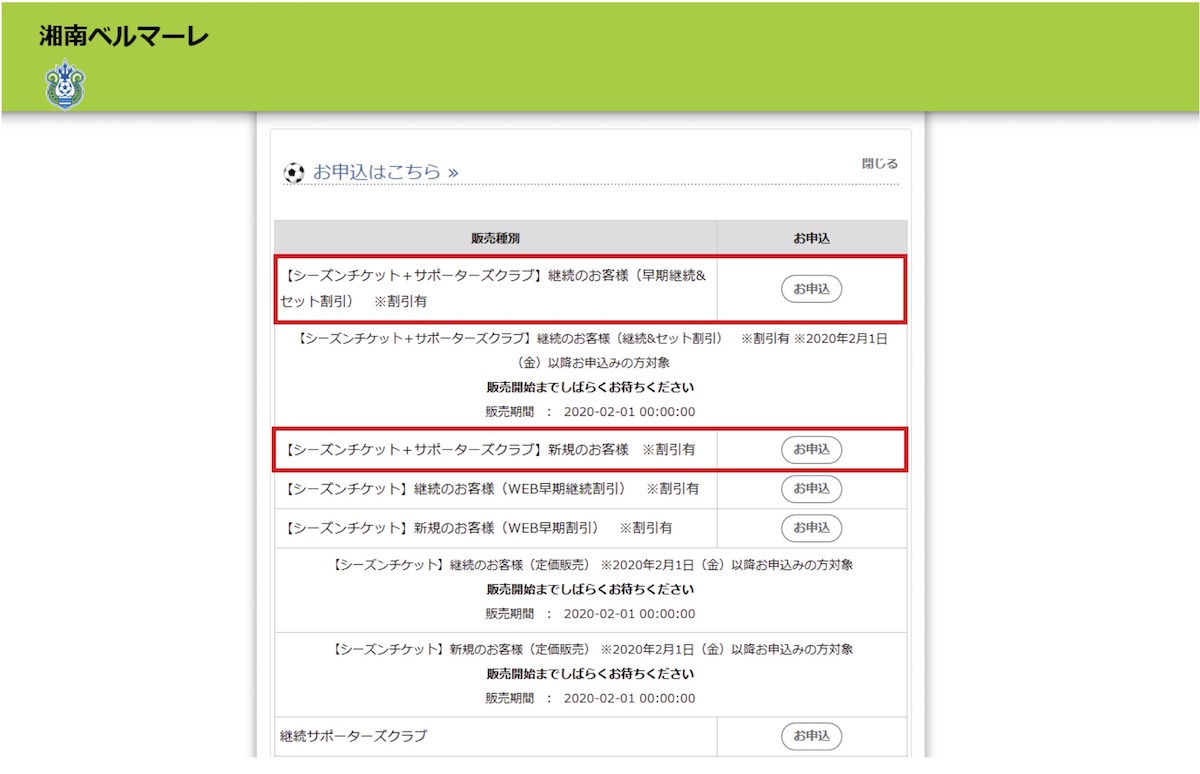Screen dimensions: 1200x774
Task: Apply for シーズンチケット 継続 WEB早期継続割引
Action: (811, 489)
